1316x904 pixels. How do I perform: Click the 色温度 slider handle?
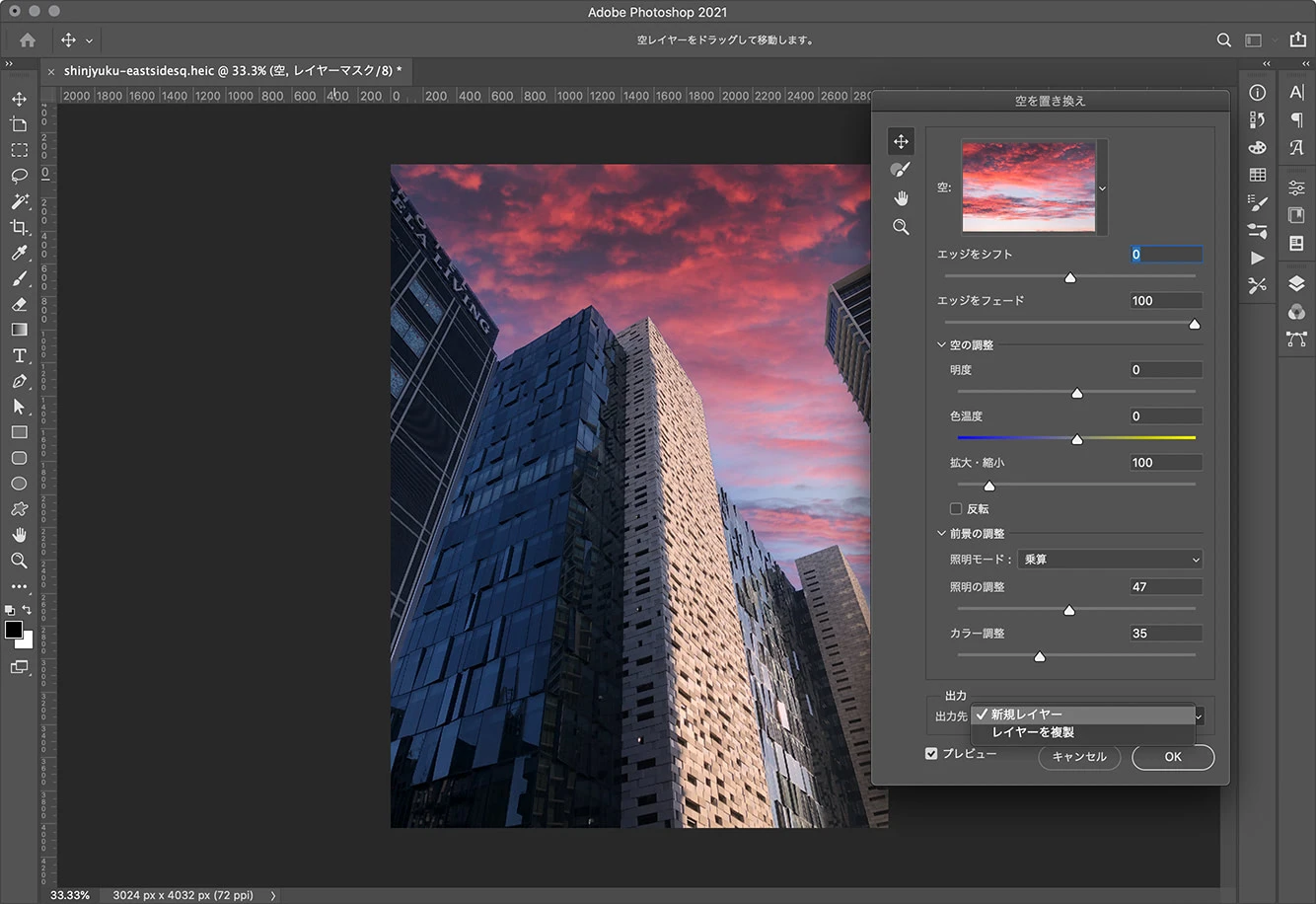coord(1077,439)
